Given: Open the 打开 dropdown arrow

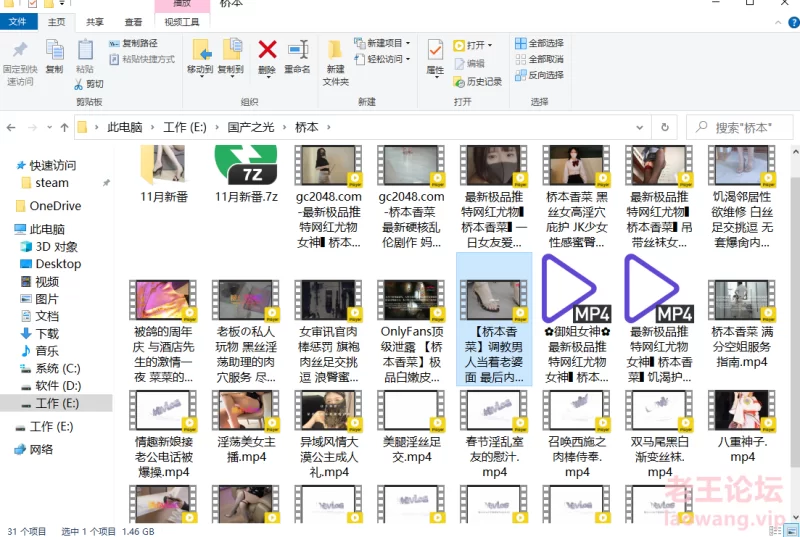Looking at the screenshot, I should [490, 45].
